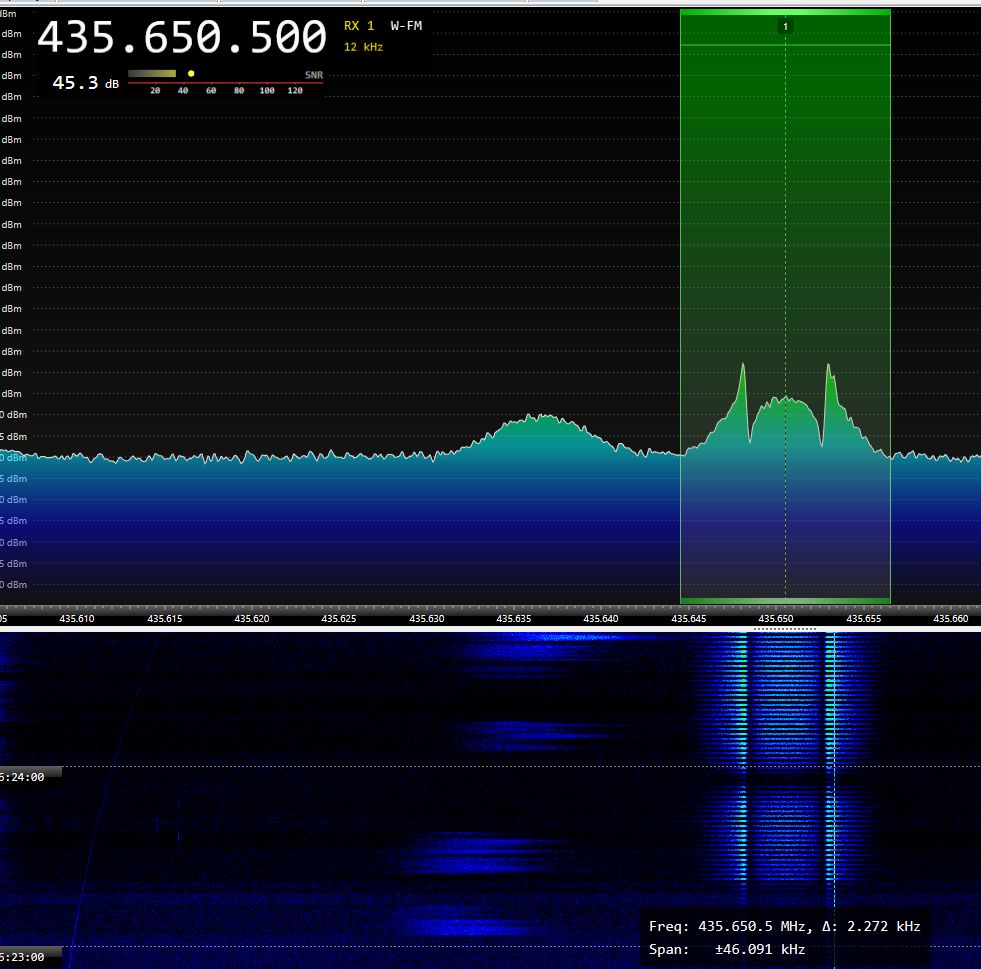
Task: Tune to 435.630 on the frequency axis
Action: click(427, 619)
